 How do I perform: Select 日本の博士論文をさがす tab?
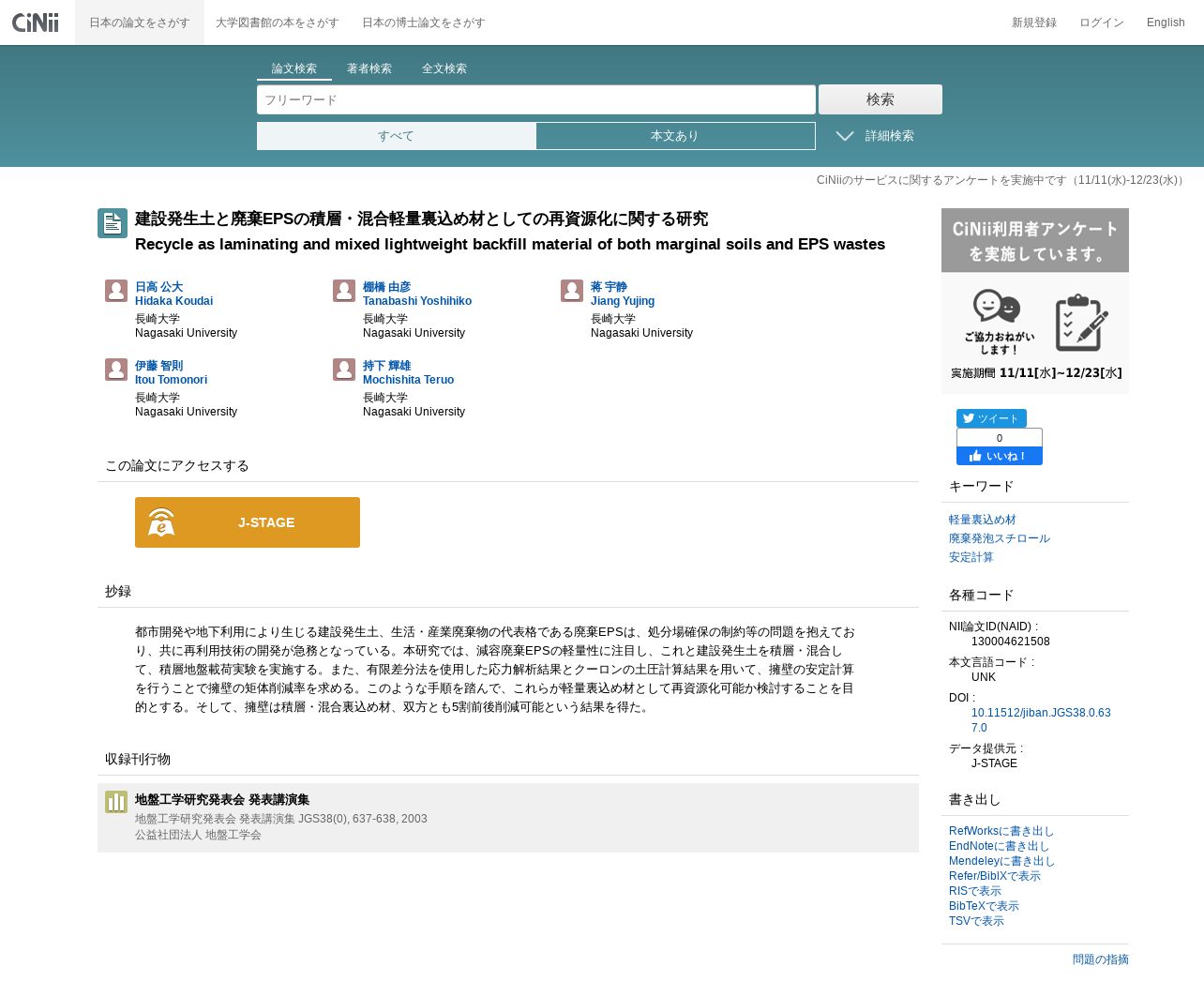[x=423, y=23]
